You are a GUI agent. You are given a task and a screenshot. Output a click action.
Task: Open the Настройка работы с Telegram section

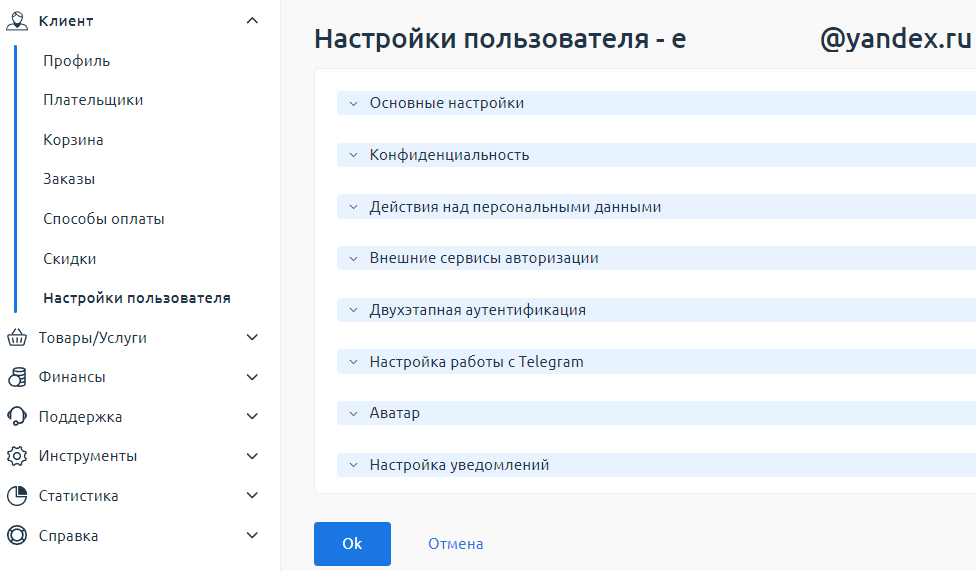(x=656, y=362)
